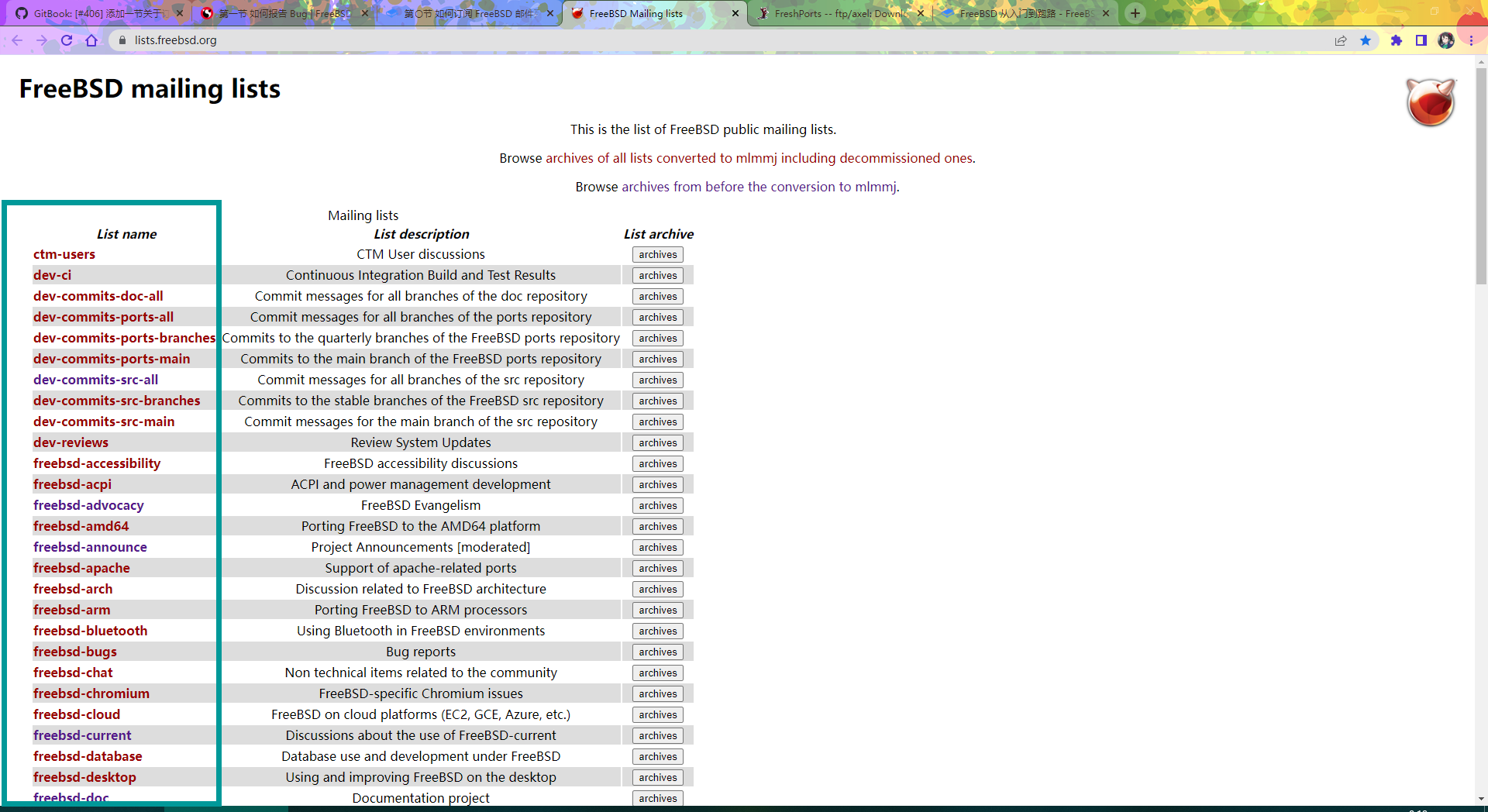Screen dimensions: 1488x812
Task: Click the 'FreeBSD mailing lists' page heading
Action: click(150, 89)
